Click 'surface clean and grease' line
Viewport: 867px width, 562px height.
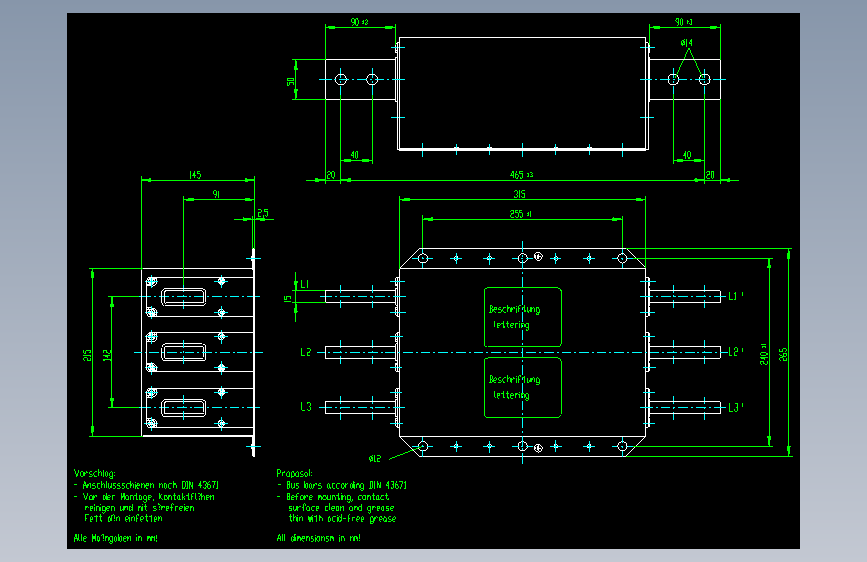(x=341, y=508)
